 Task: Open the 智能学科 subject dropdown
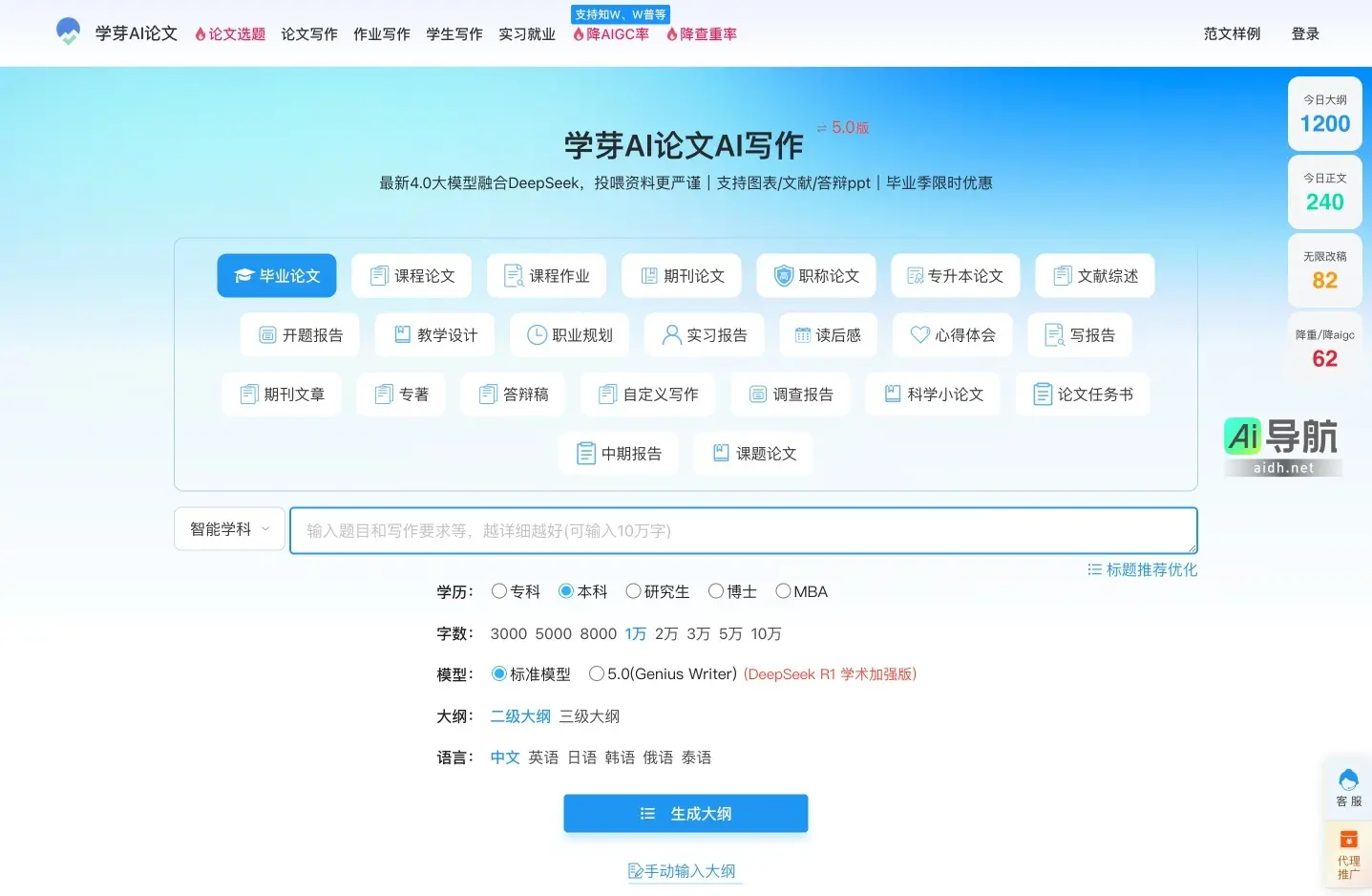228,528
